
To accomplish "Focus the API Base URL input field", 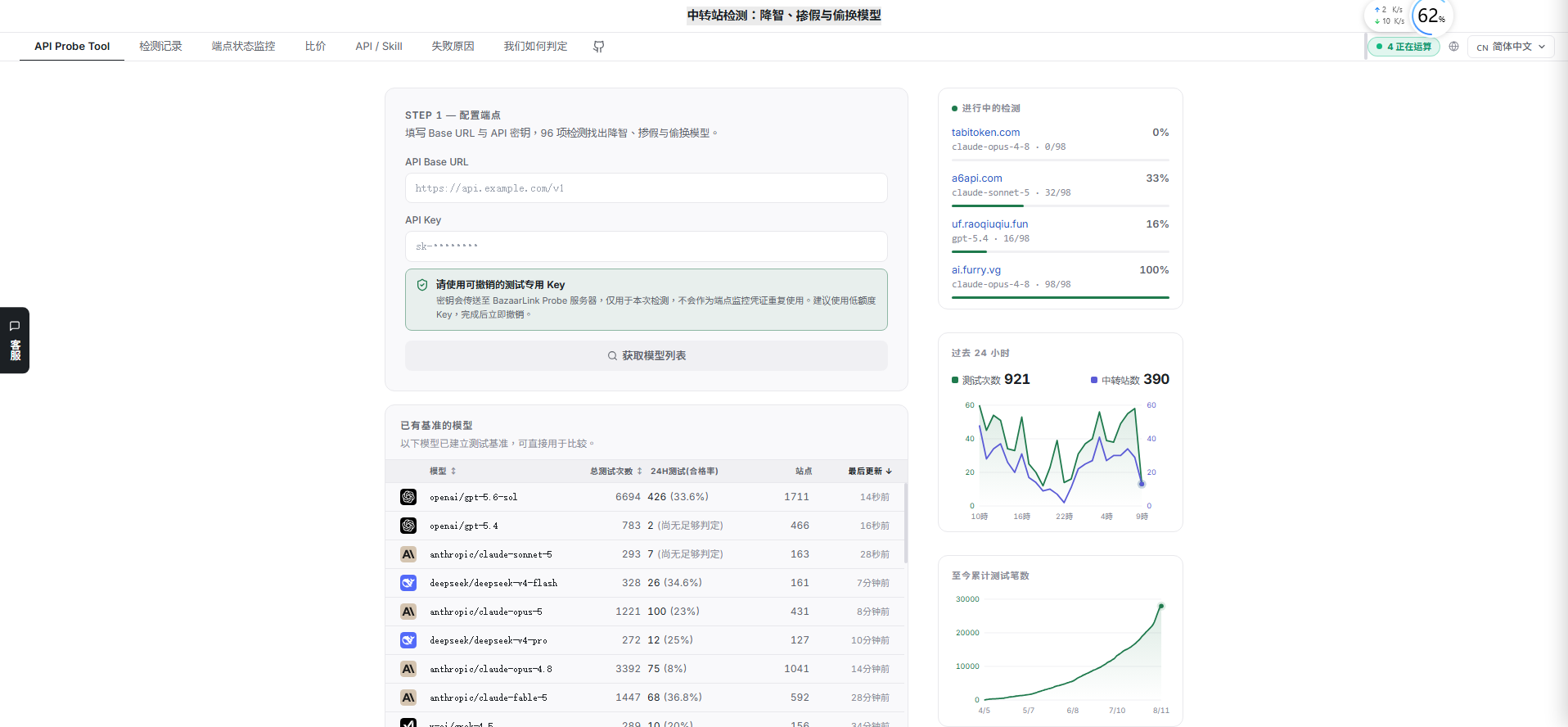I will click(647, 188).
